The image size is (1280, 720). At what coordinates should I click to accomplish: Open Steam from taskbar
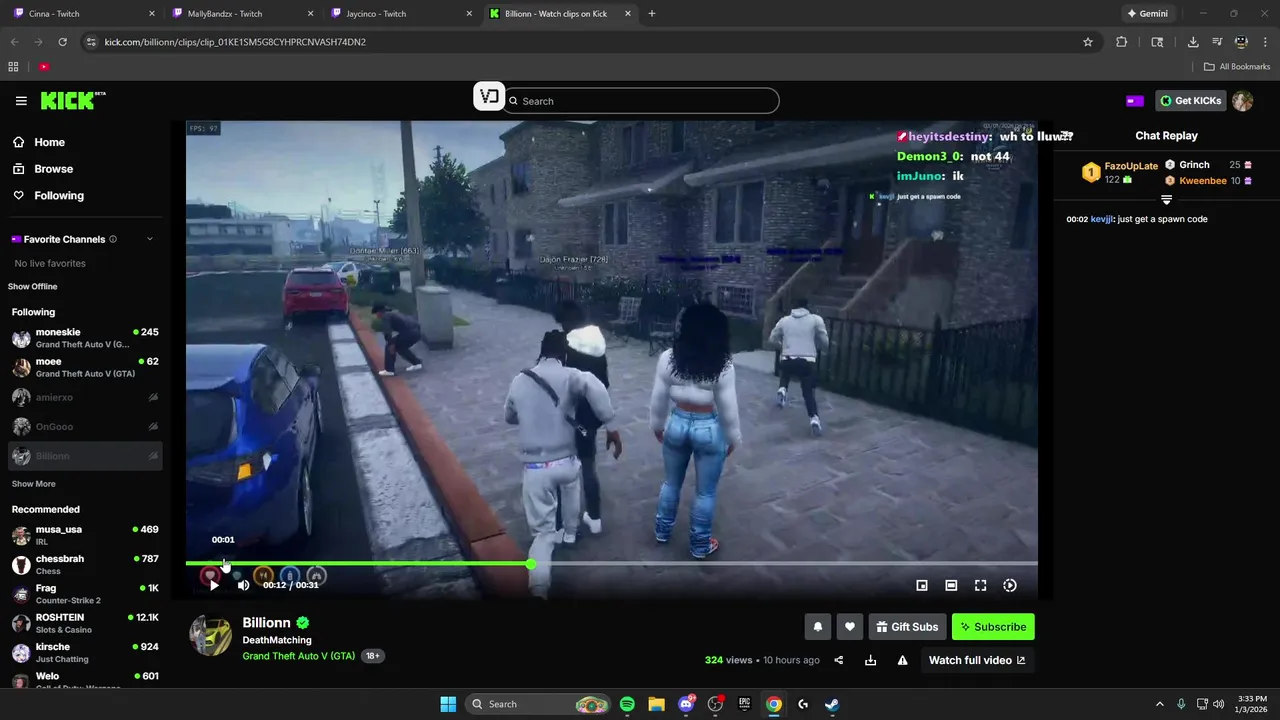(x=832, y=704)
